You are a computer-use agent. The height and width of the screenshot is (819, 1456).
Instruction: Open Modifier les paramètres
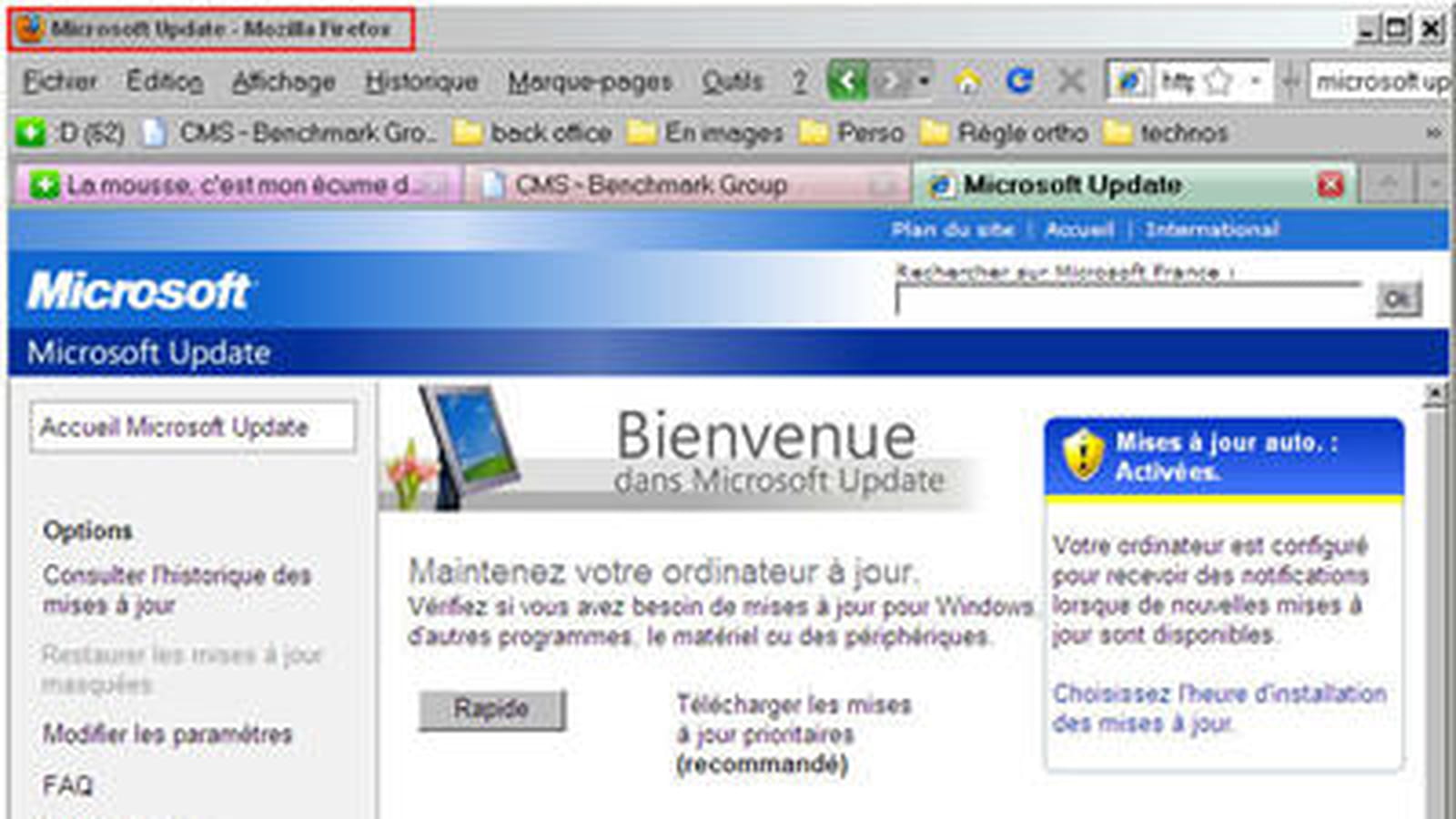point(167,733)
